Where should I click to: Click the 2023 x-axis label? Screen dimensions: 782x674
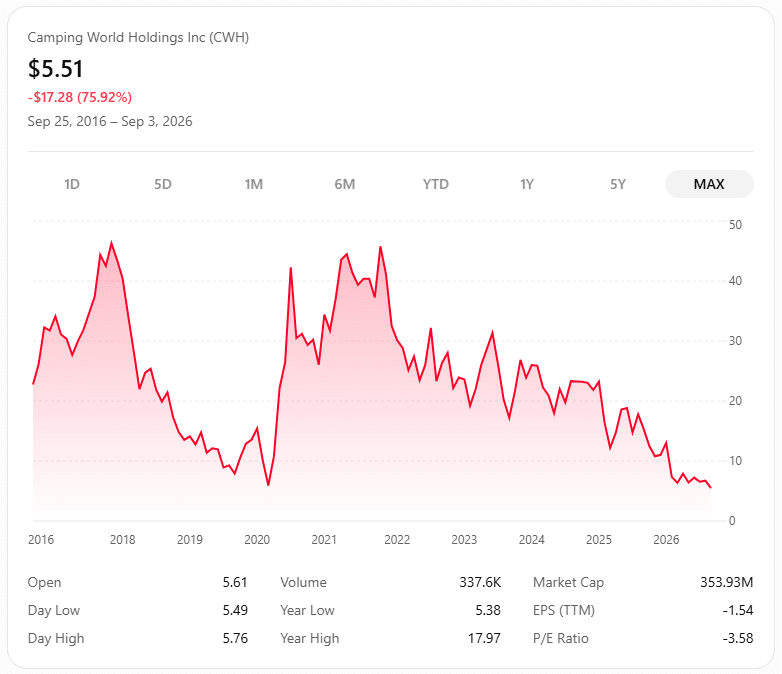pyautogui.click(x=464, y=539)
